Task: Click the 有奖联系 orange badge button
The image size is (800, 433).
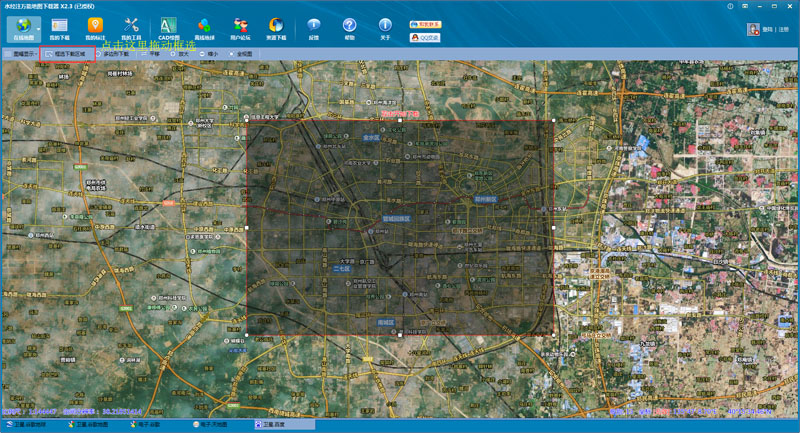Action: point(425,24)
